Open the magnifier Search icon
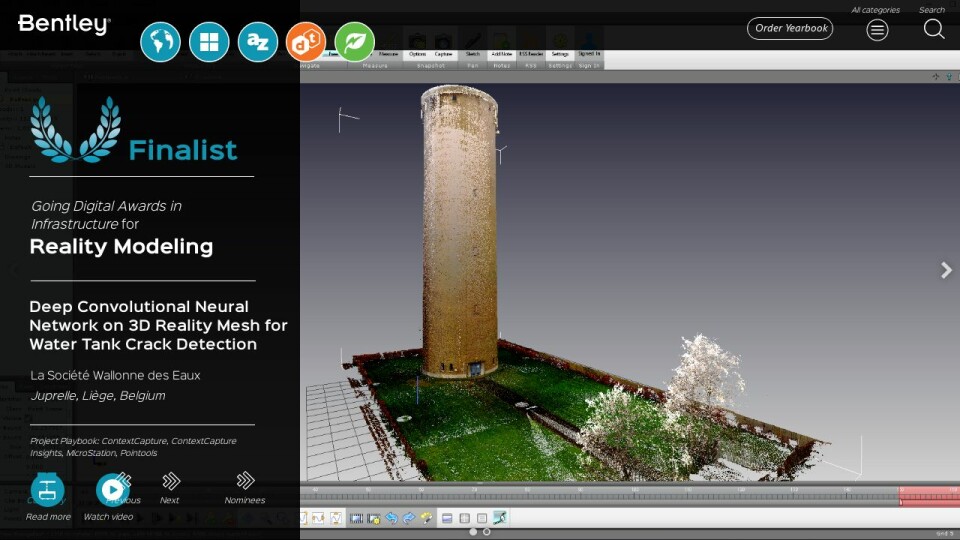 click(934, 29)
